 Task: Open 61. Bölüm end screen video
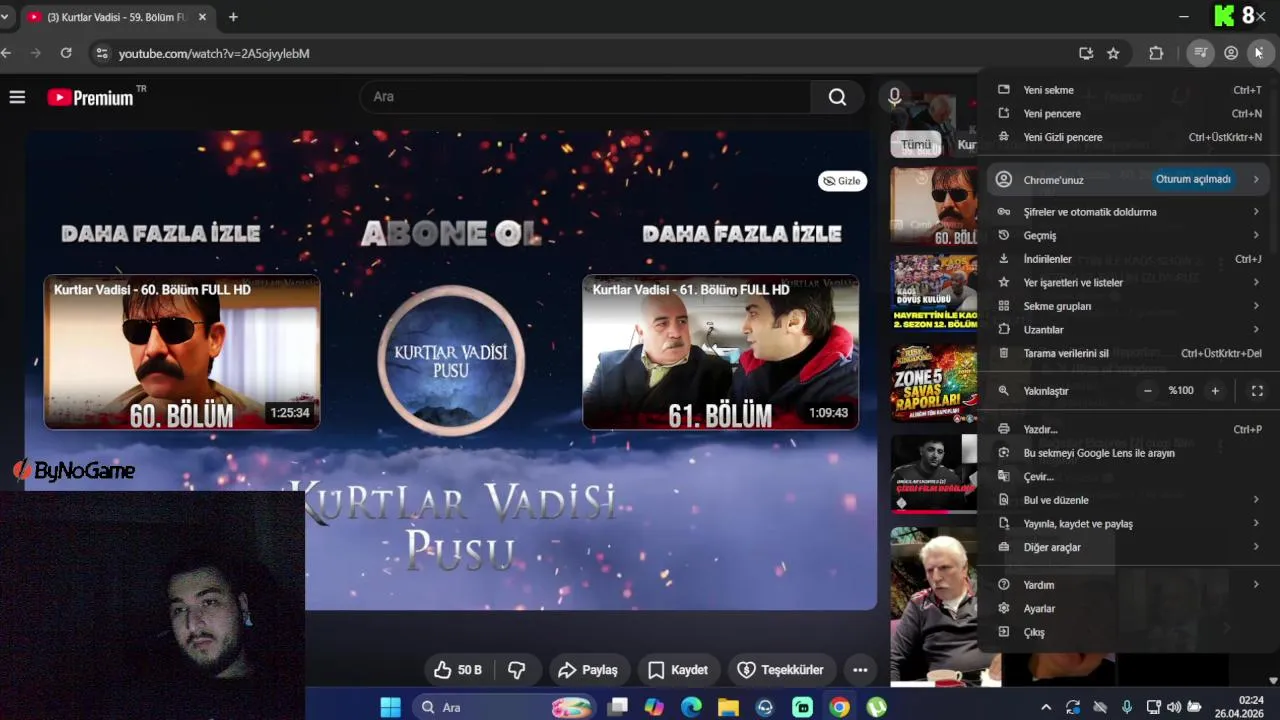(720, 352)
